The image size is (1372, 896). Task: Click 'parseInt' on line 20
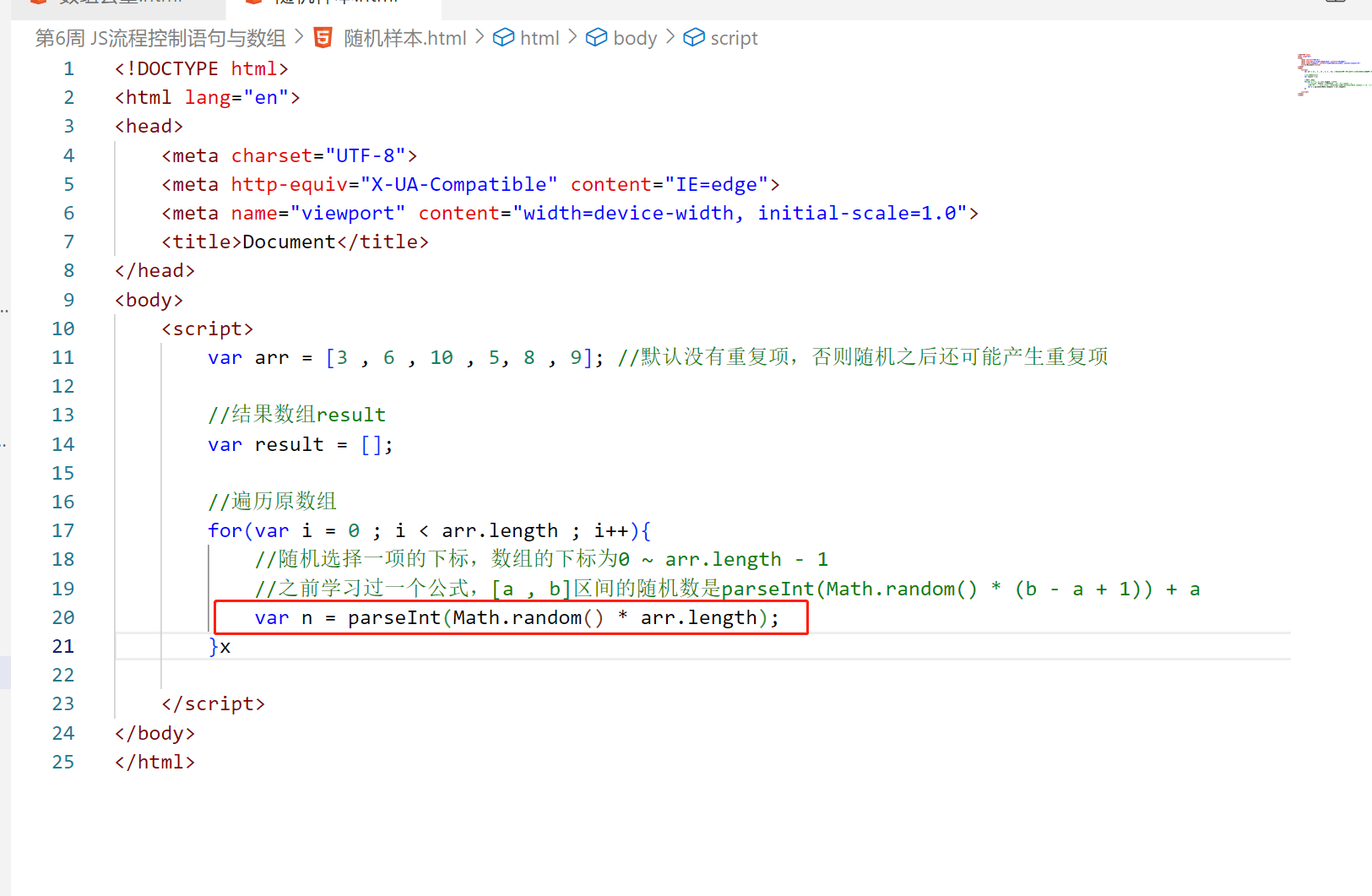click(394, 617)
